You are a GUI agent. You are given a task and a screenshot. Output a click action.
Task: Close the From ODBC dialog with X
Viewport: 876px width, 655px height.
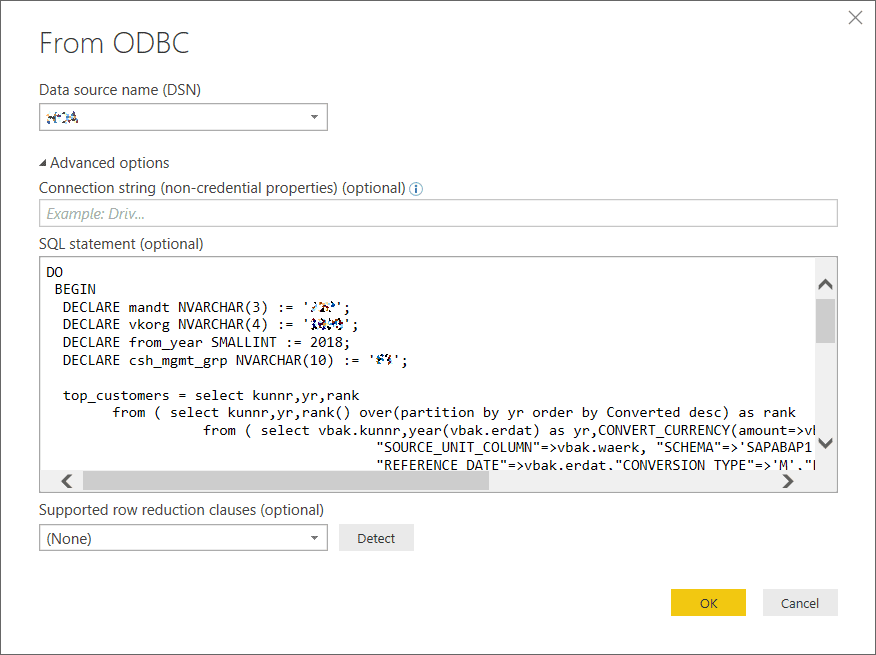pyautogui.click(x=855, y=18)
